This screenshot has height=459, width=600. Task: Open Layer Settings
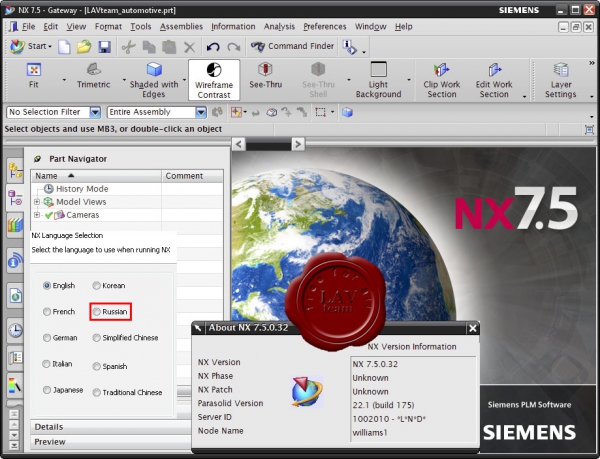561,80
